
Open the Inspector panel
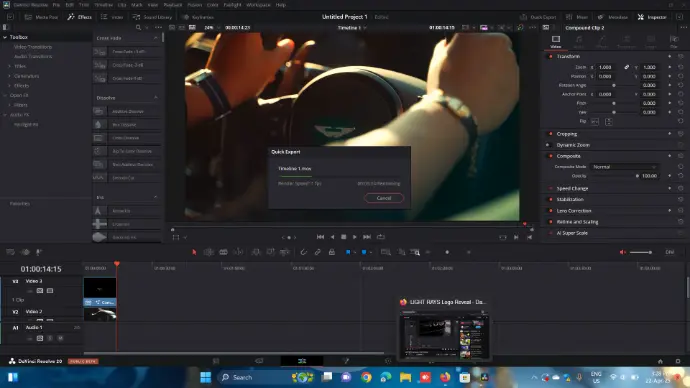click(x=652, y=17)
